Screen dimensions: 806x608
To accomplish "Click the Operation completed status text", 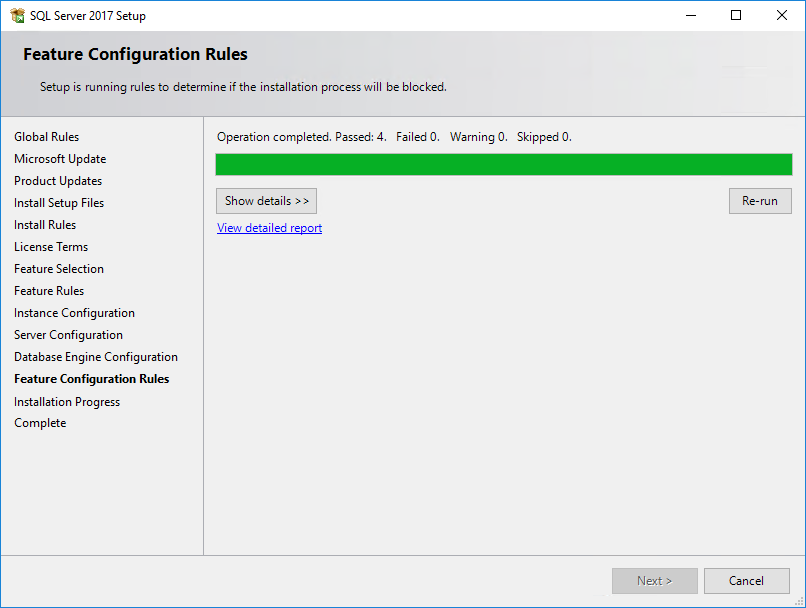I will [394, 137].
